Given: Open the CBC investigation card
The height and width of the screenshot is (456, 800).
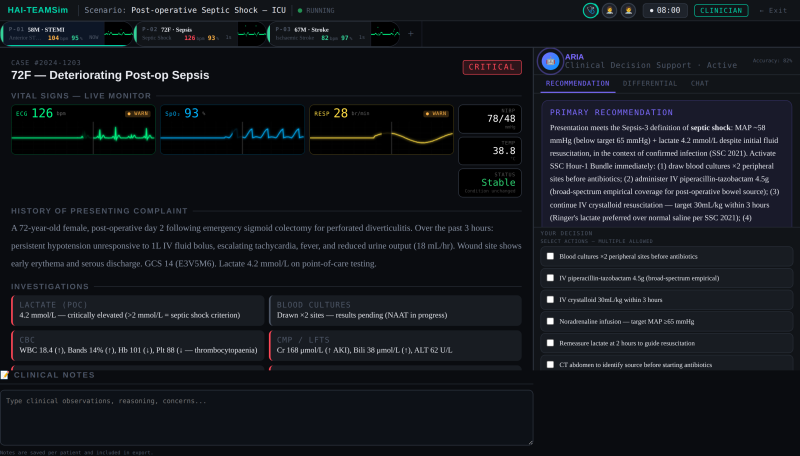Looking at the screenshot, I should point(138,345).
